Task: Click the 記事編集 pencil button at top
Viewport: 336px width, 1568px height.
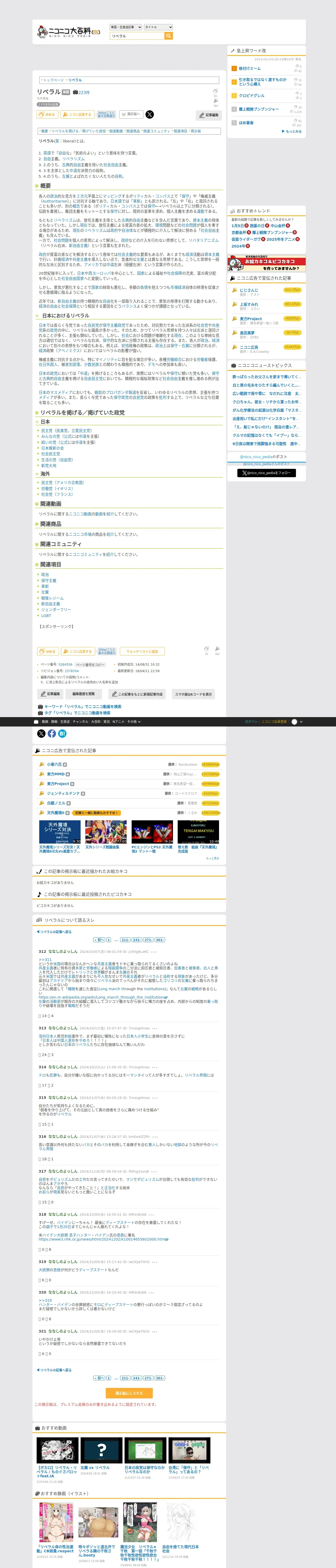Action: (209, 115)
